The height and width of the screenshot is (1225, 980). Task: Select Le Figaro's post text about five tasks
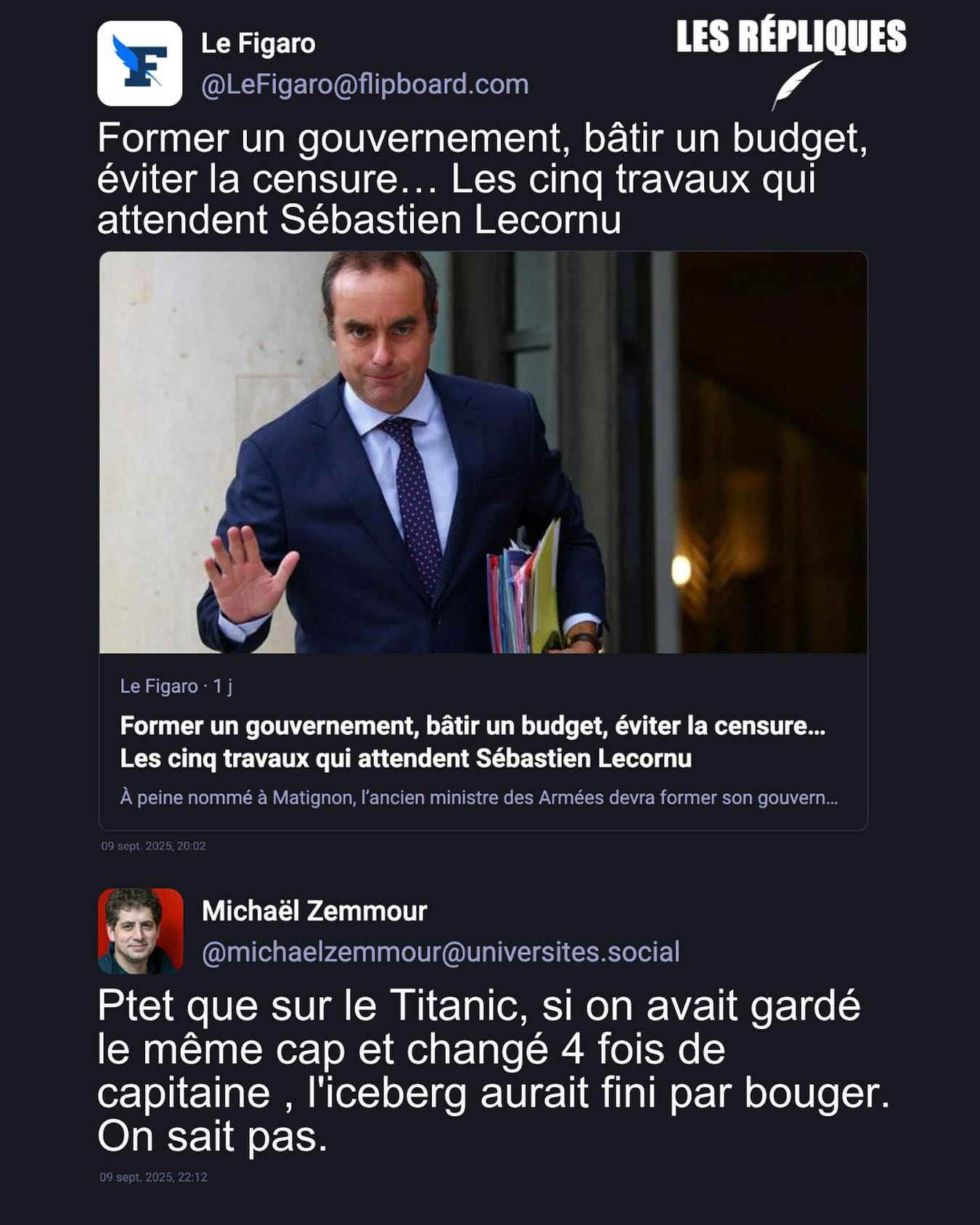coord(483,179)
